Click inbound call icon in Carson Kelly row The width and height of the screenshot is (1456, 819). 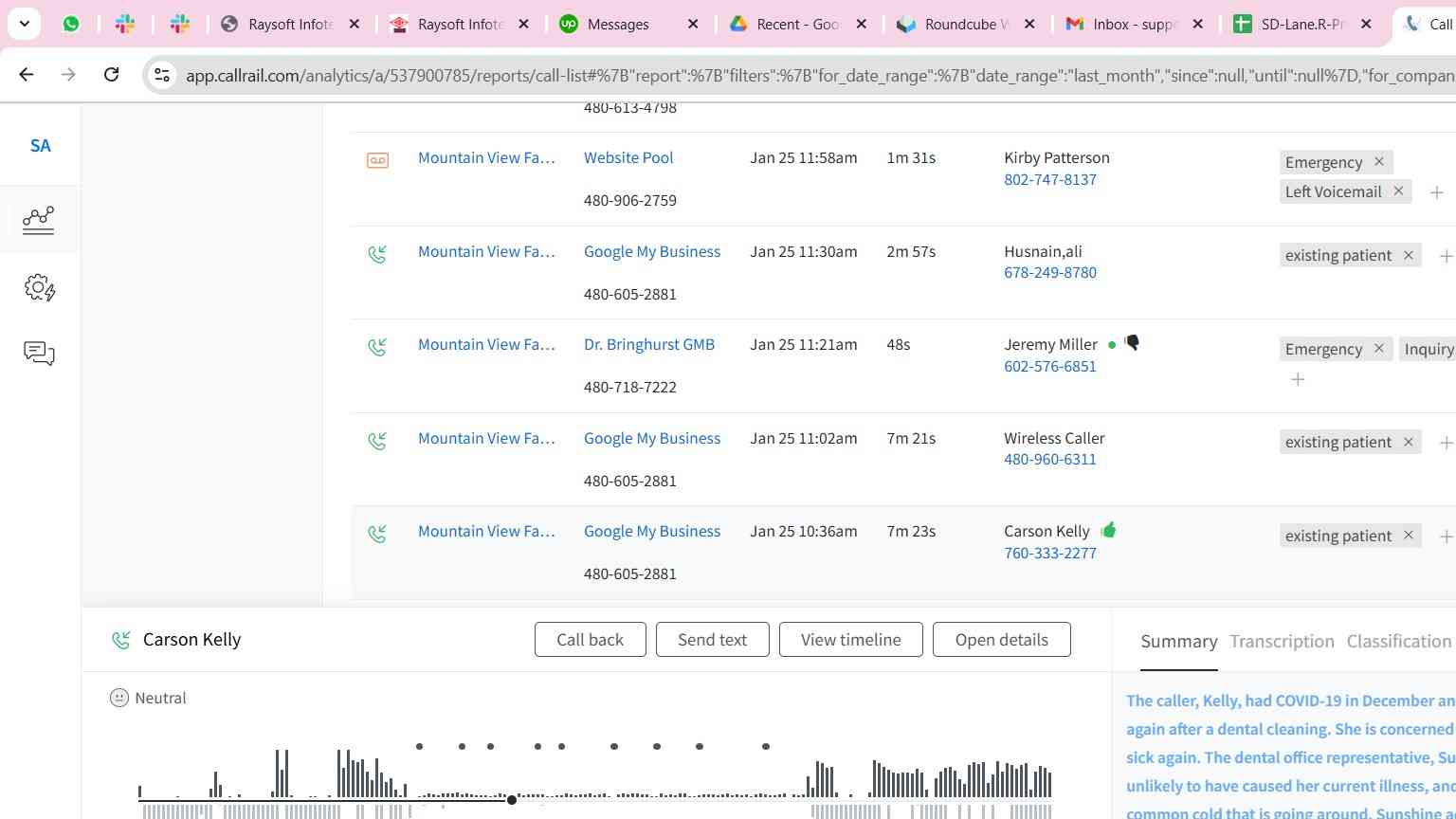pyautogui.click(x=377, y=534)
